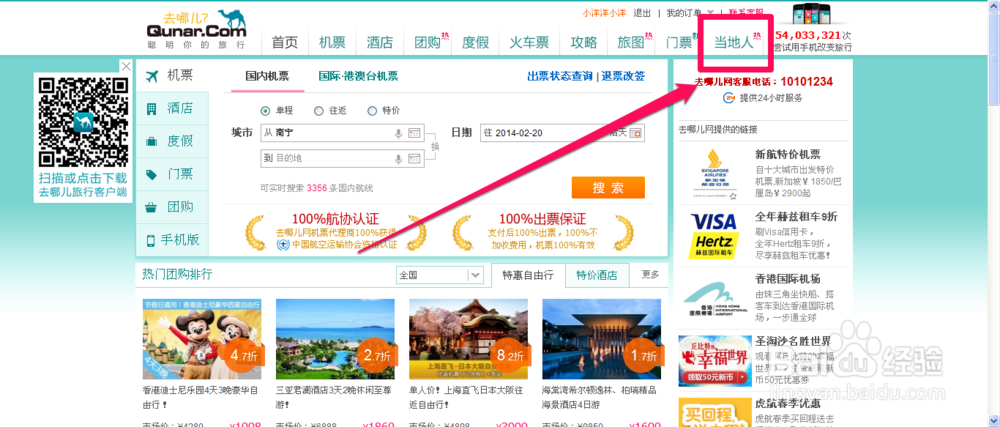
Task: Open the 出票状态查询 link
Action: [x=560, y=76]
